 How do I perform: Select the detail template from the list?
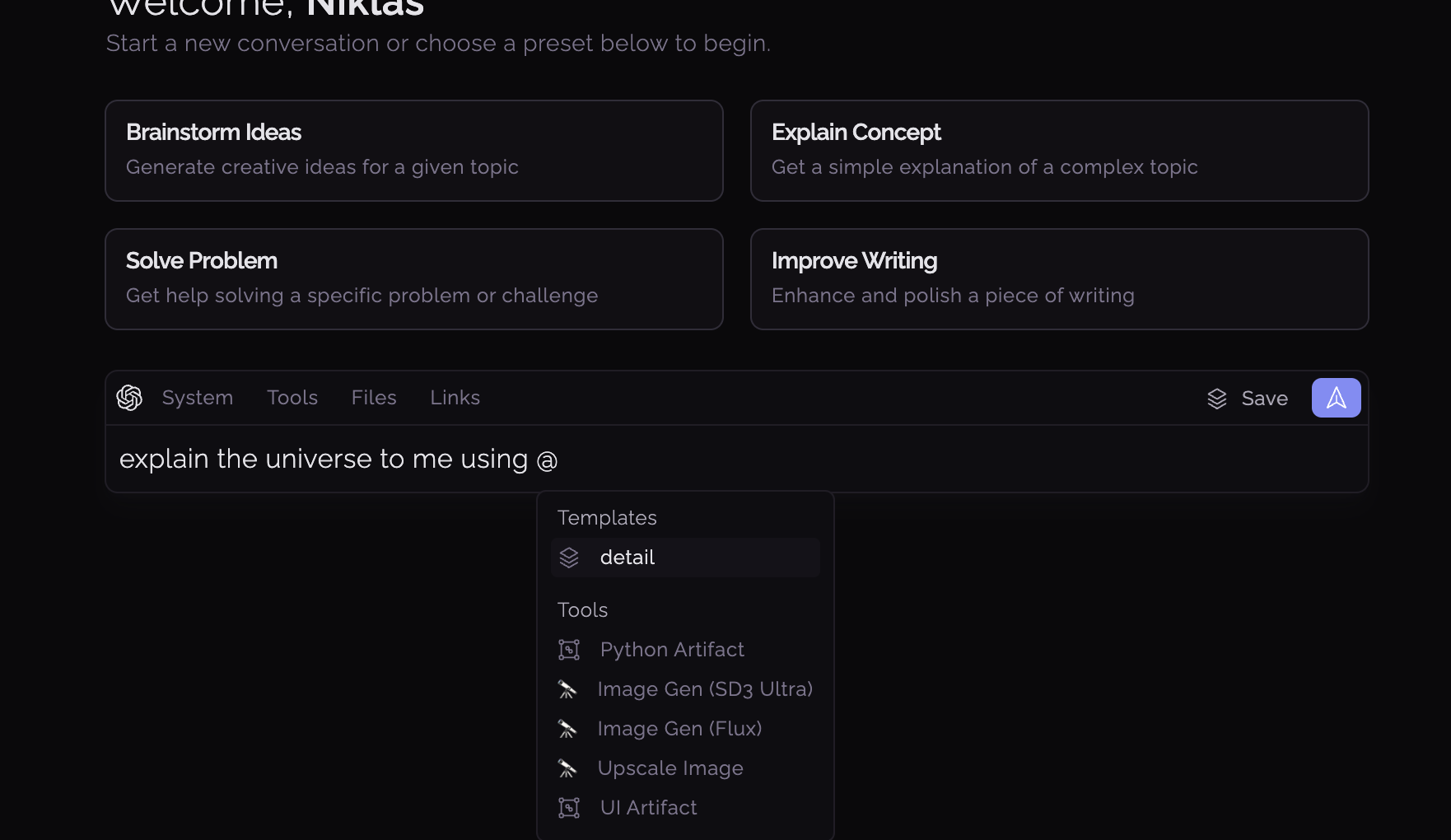point(685,558)
